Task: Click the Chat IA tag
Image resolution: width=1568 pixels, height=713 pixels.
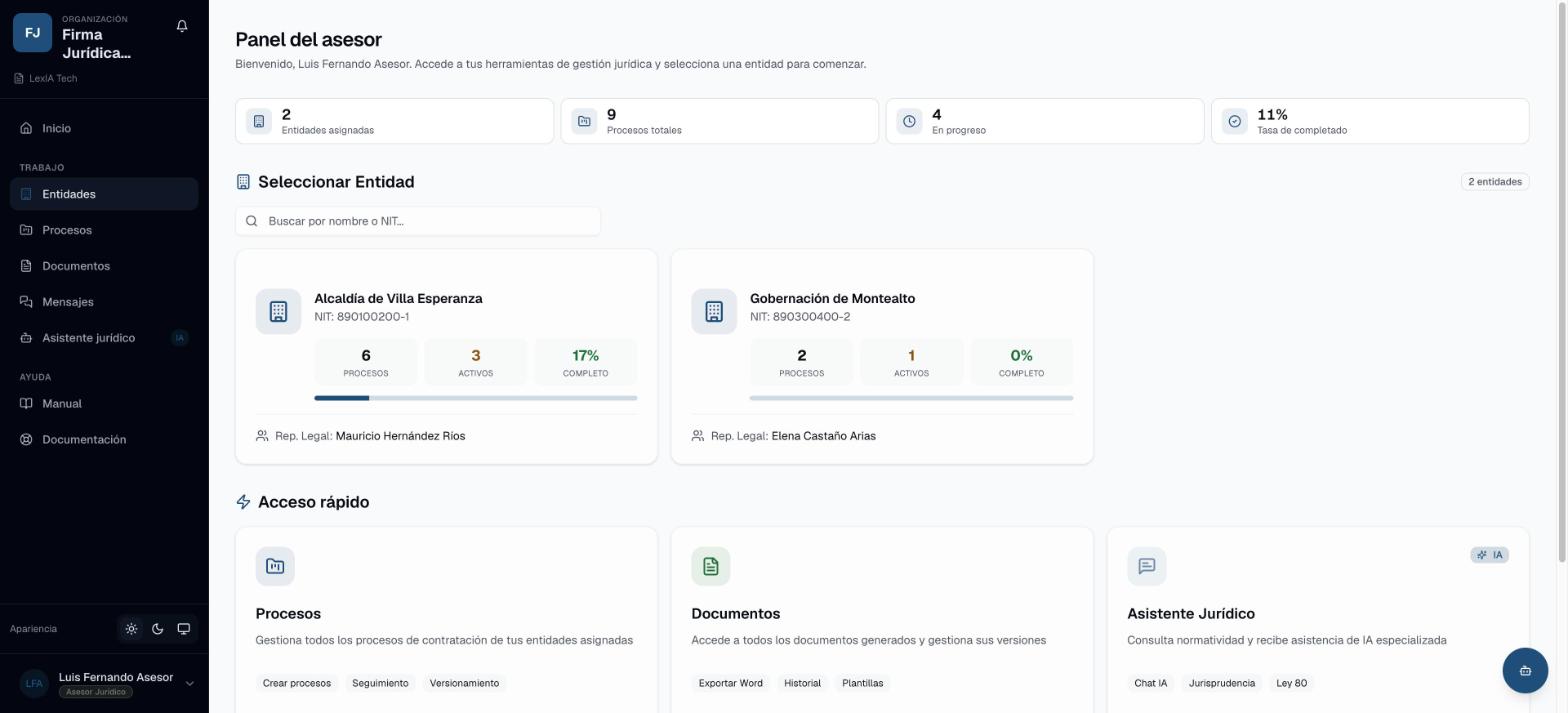Action: (1150, 683)
